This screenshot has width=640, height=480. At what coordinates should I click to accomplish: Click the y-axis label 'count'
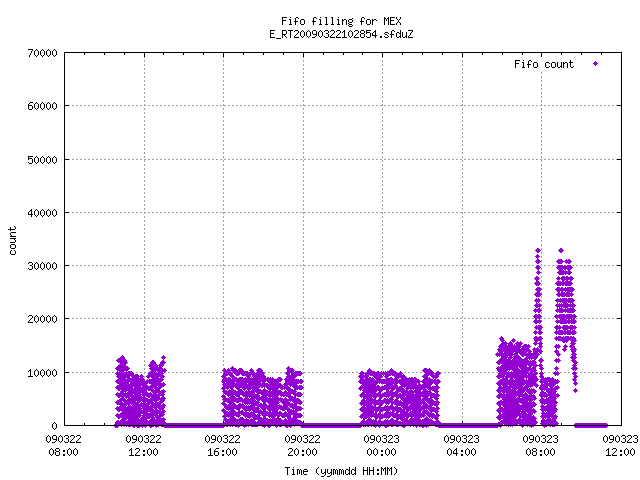12,241
